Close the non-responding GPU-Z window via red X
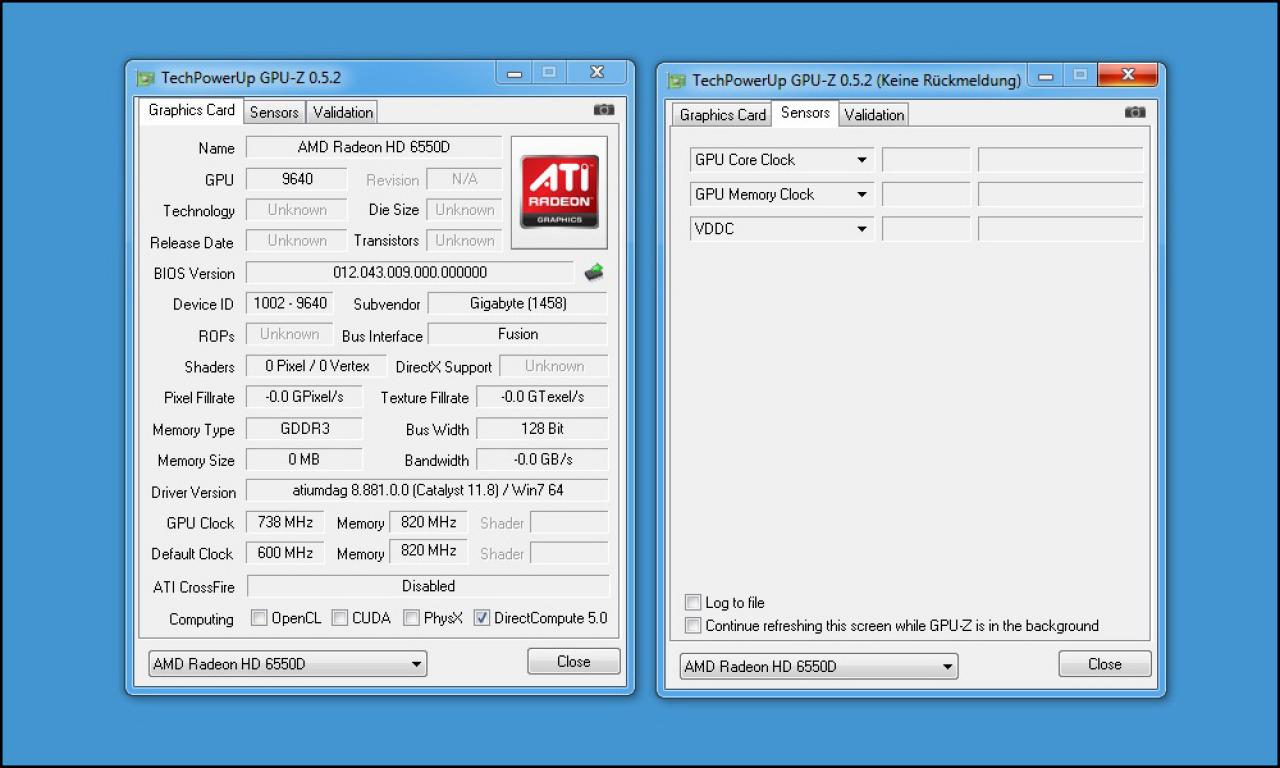 (1127, 75)
